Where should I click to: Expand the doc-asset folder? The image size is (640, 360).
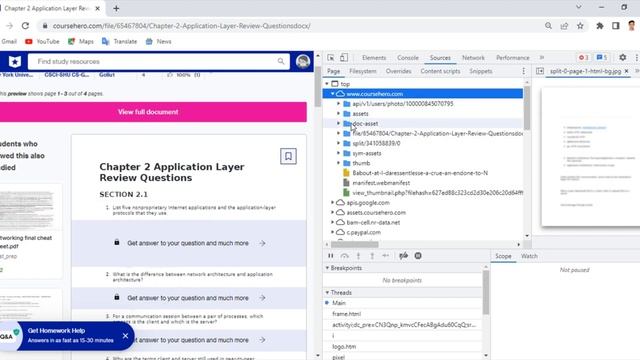[x=338, y=123]
